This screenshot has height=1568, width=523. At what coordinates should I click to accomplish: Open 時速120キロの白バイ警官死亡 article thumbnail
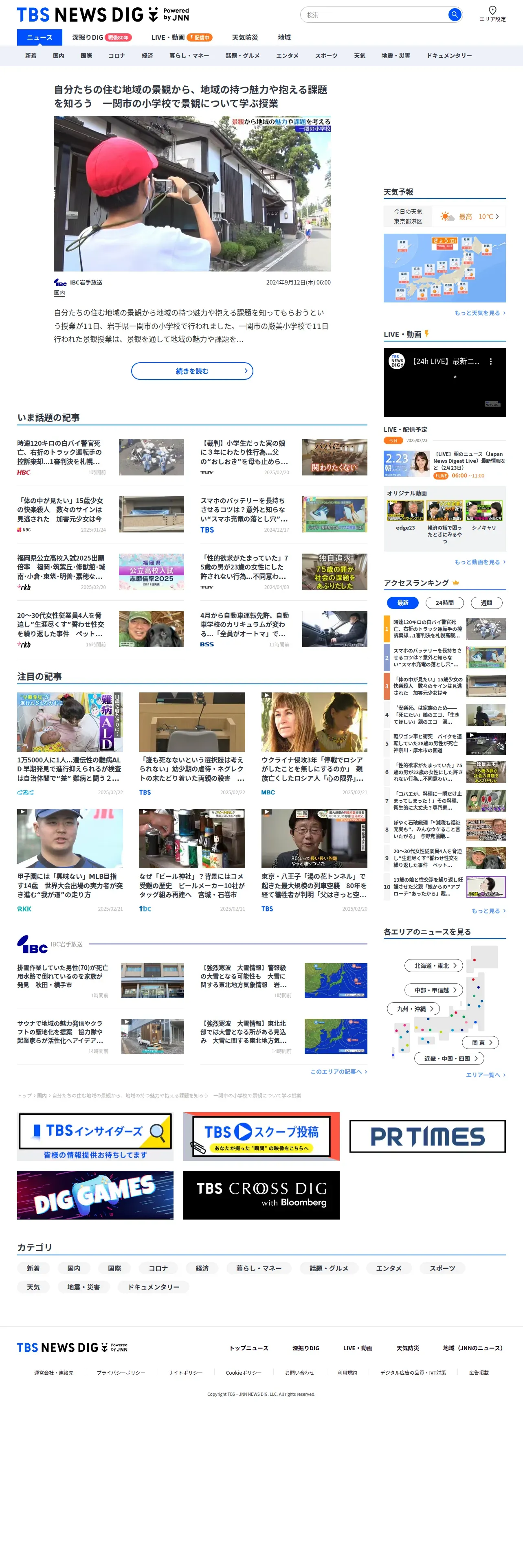click(151, 457)
